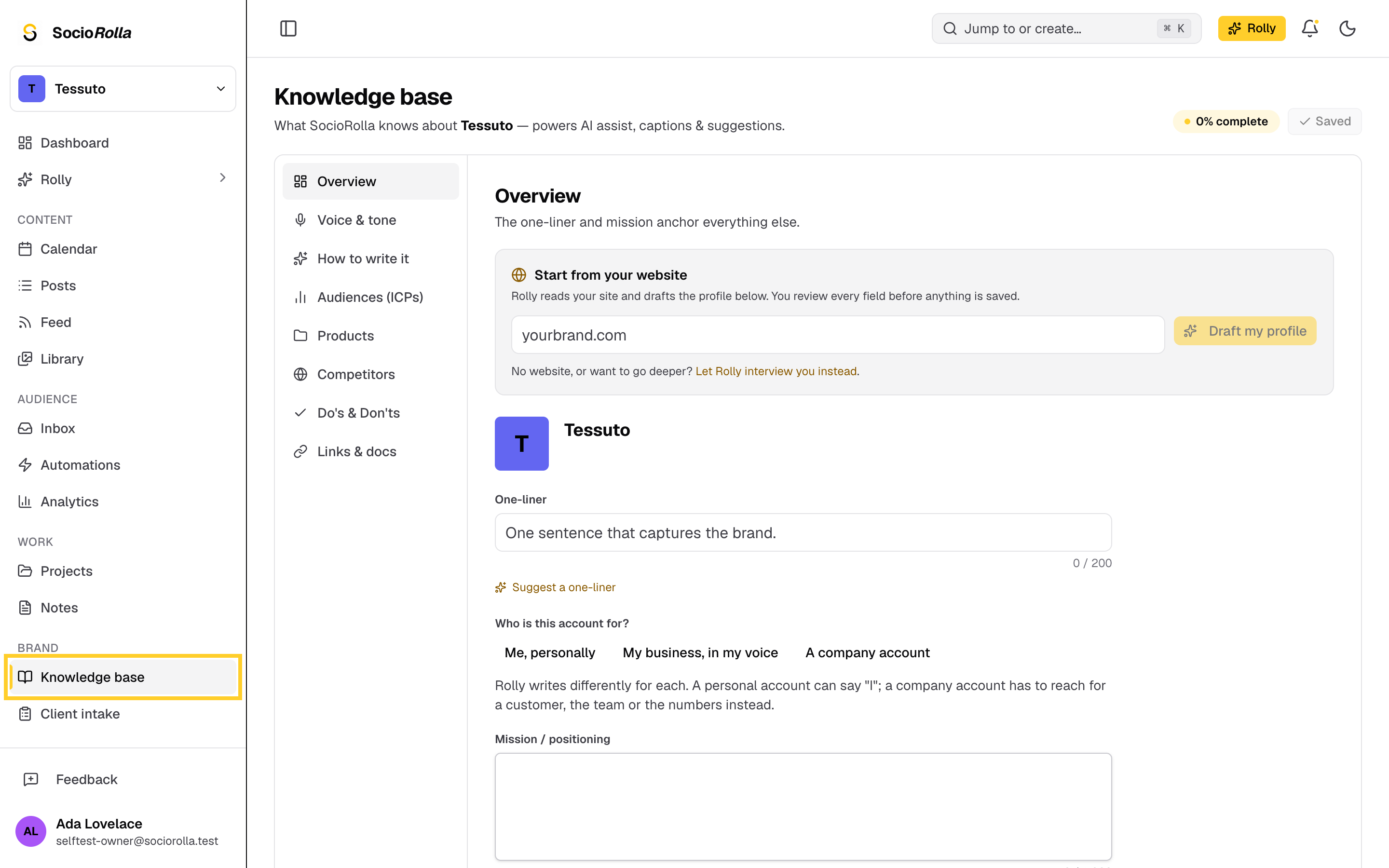Click the SocioRolla logo
Screen dimensions: 1389x868
tap(76, 32)
